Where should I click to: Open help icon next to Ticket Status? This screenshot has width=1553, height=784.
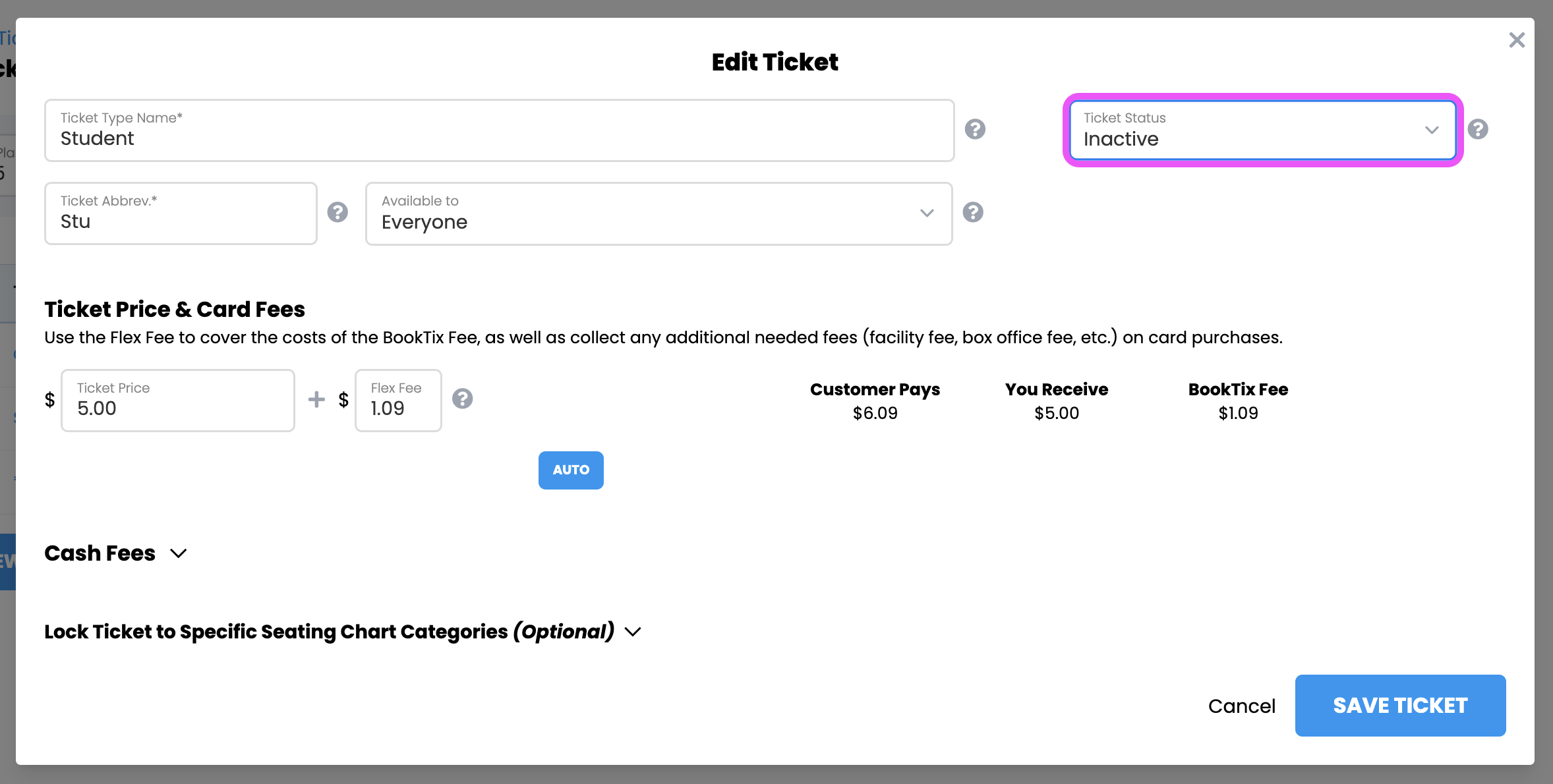(x=1478, y=129)
